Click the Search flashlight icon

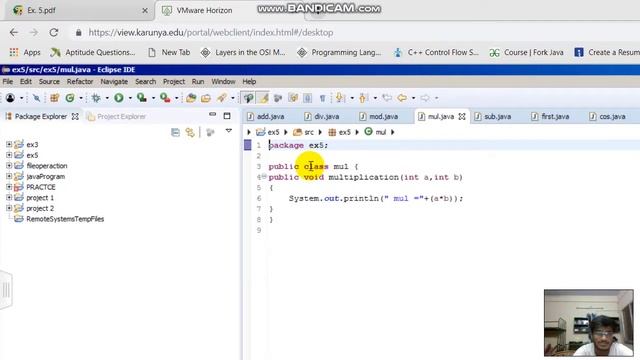click(x=222, y=98)
